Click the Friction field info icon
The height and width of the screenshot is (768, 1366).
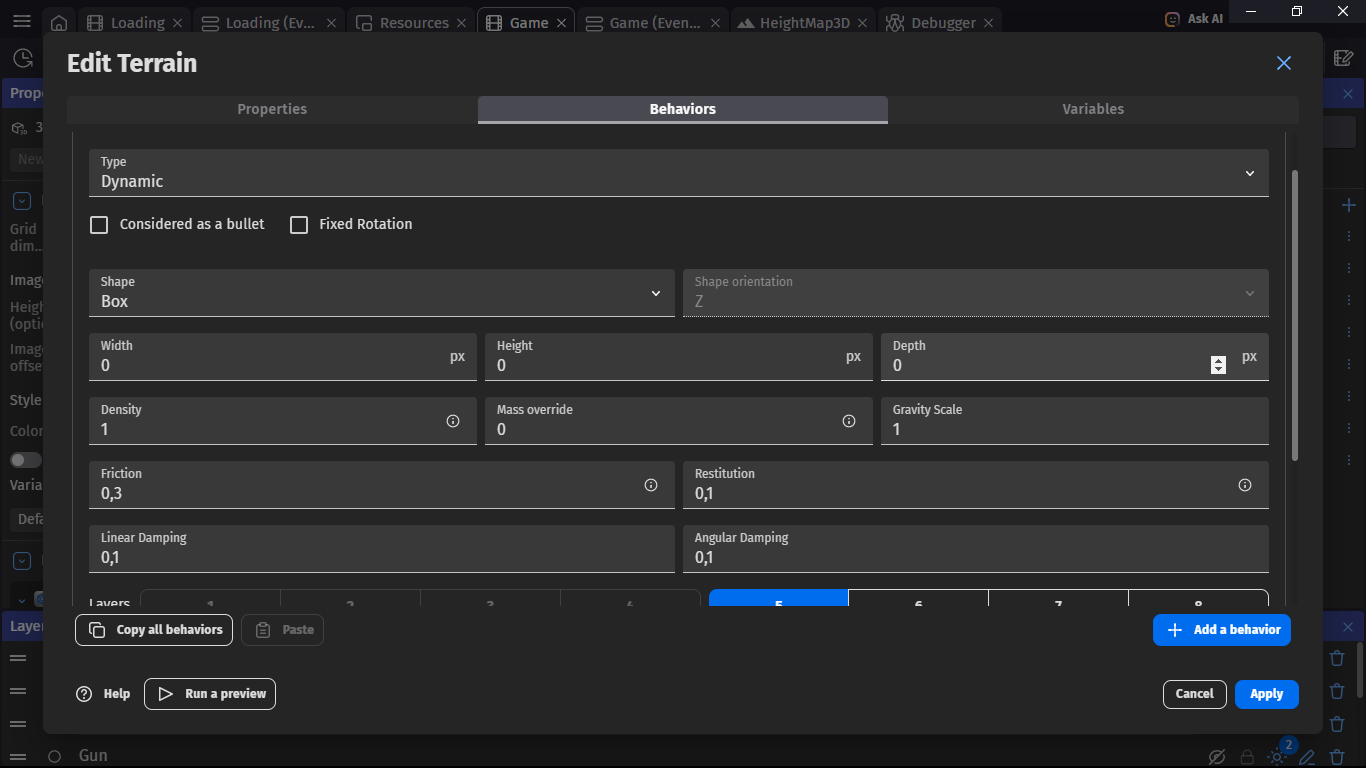651,485
